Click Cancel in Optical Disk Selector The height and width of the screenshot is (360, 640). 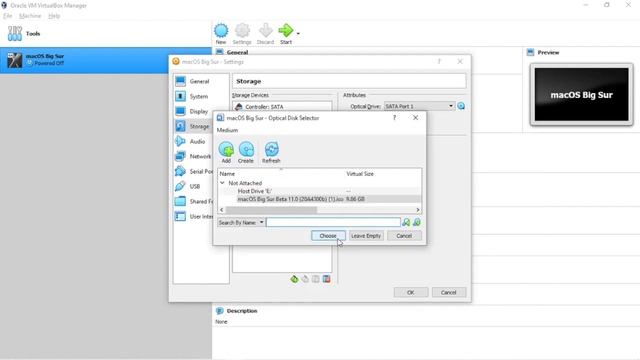coord(404,236)
